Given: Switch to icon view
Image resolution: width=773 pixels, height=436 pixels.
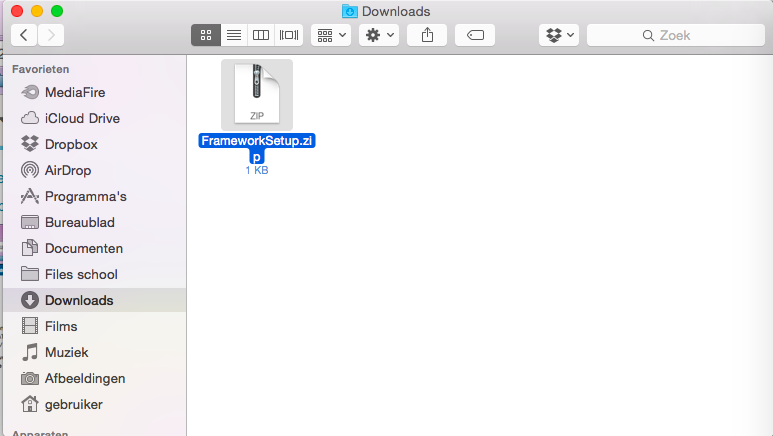Looking at the screenshot, I should click(206, 35).
